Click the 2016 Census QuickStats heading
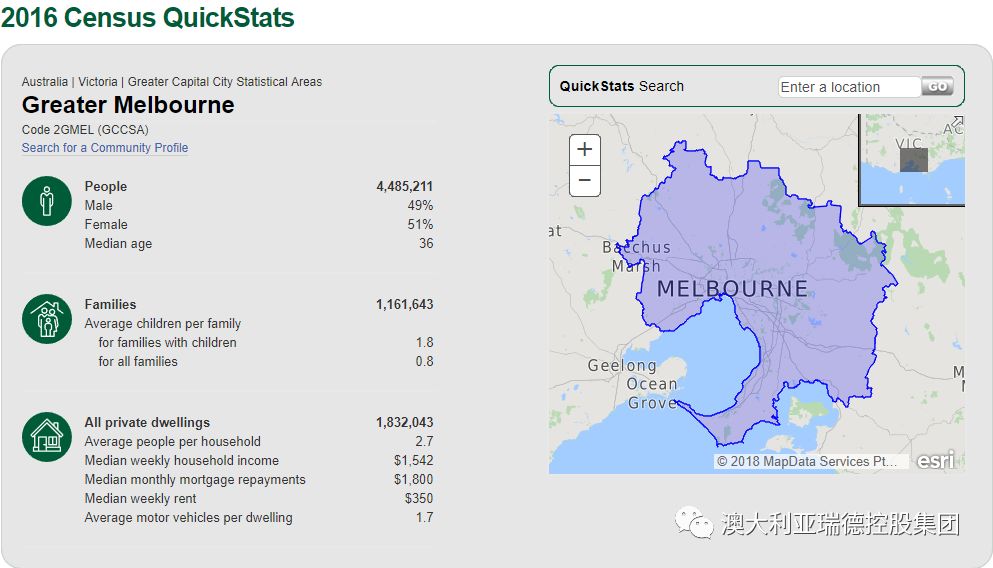This screenshot has width=993, height=568. point(148,18)
